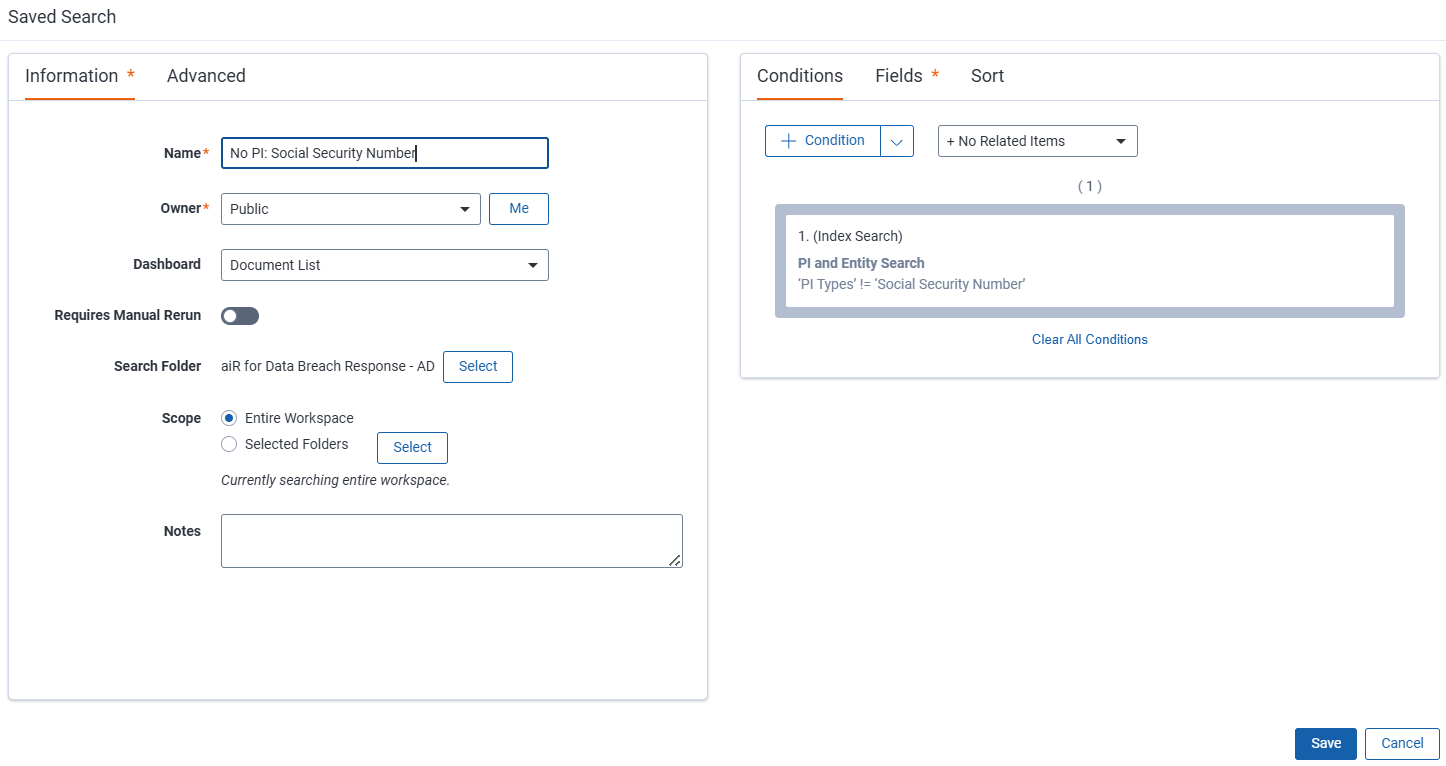This screenshot has height=766, width=1446.
Task: Click Select next to Search Folder
Action: 478,367
